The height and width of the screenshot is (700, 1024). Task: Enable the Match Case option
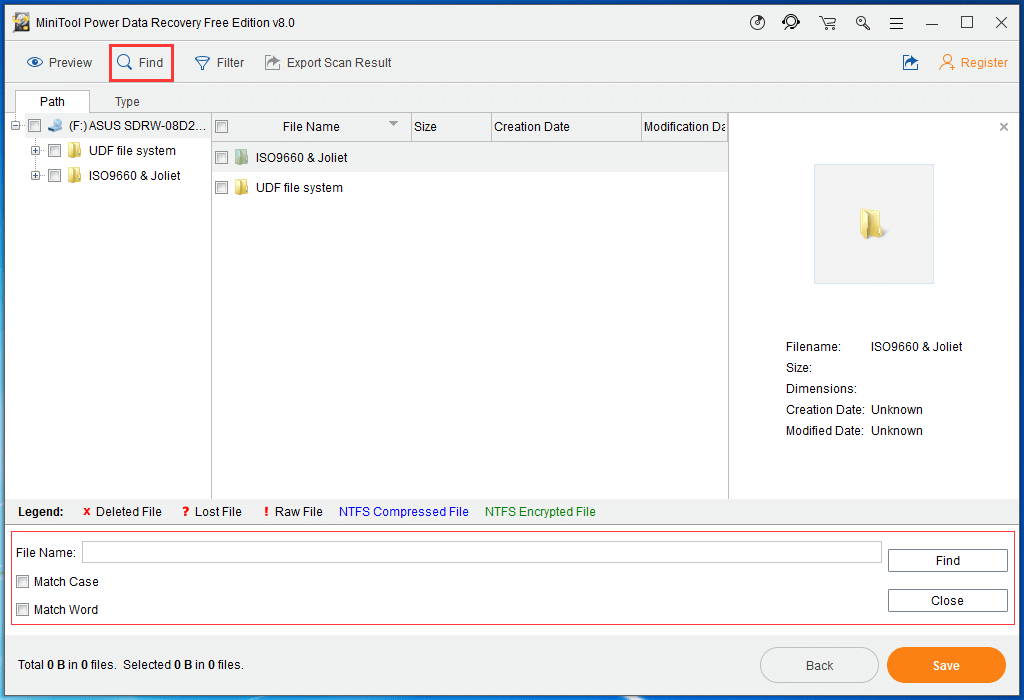[22, 581]
